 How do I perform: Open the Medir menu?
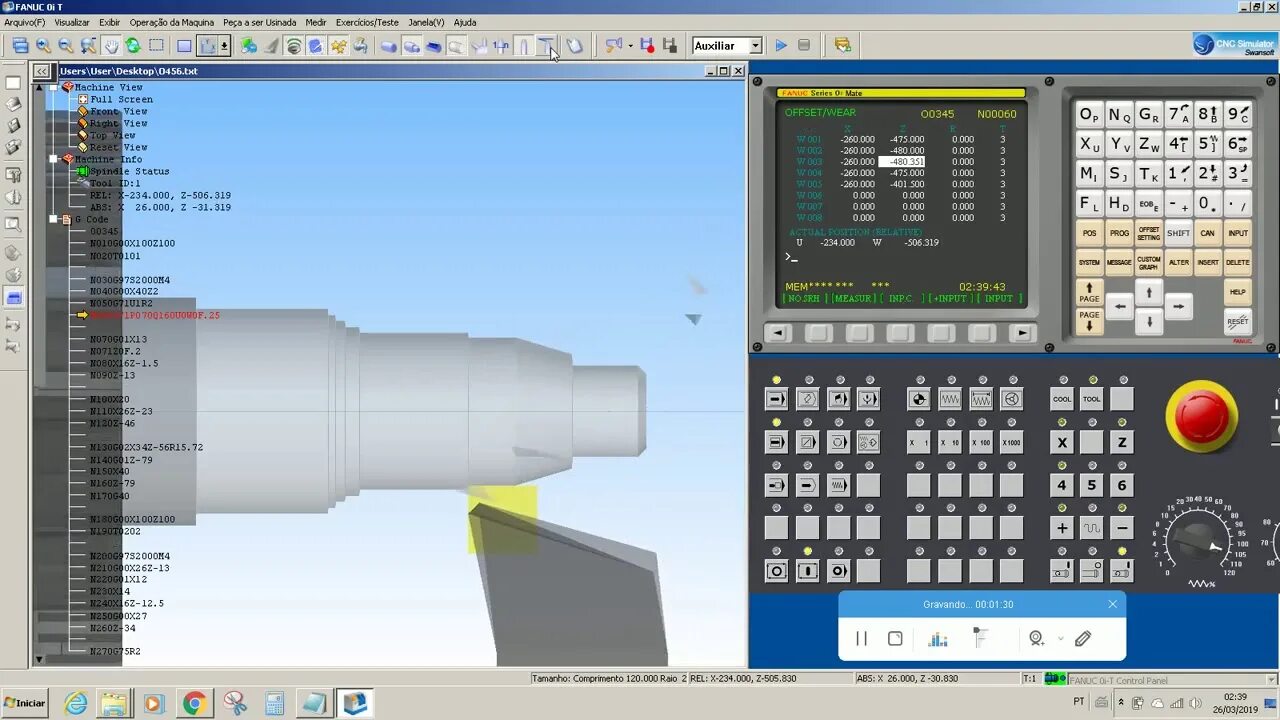click(x=316, y=22)
